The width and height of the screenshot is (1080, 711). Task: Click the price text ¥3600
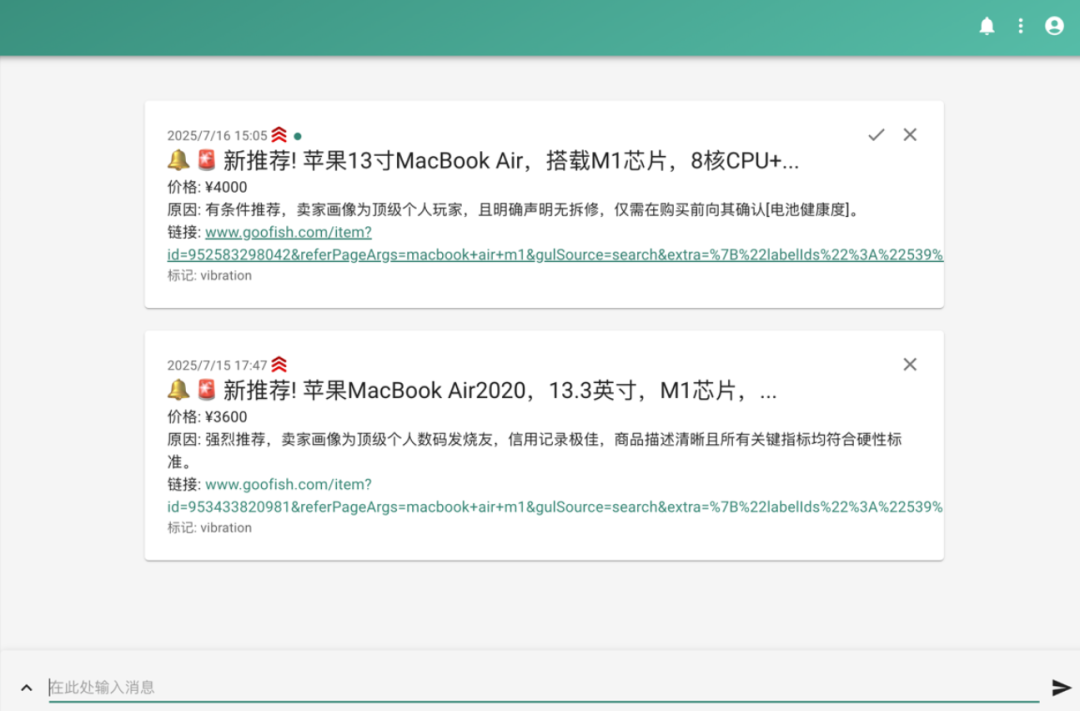[226, 416]
